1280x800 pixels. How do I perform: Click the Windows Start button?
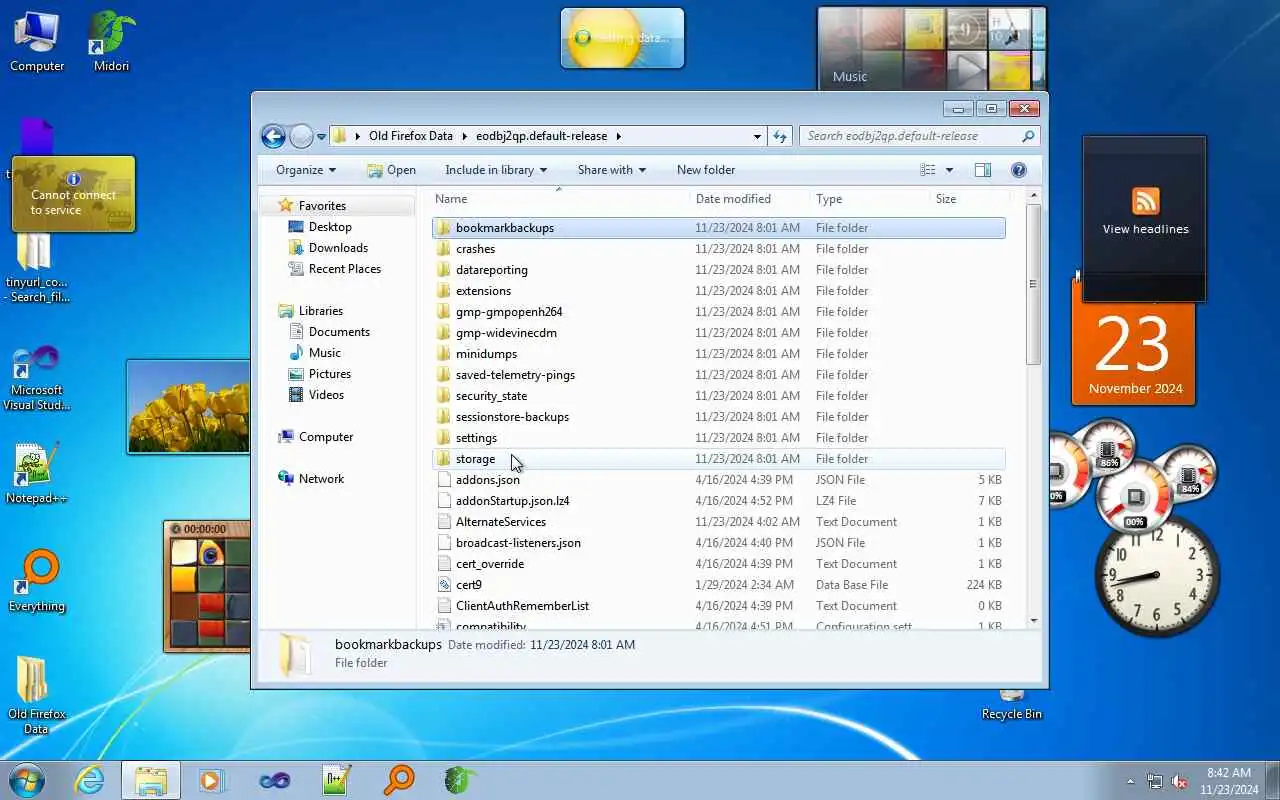pos(27,780)
